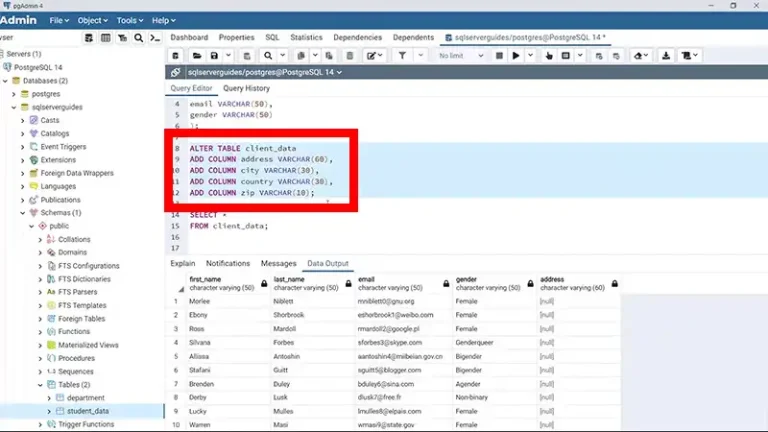Click the Open File folder icon
768x432 pixels.
pos(197,56)
